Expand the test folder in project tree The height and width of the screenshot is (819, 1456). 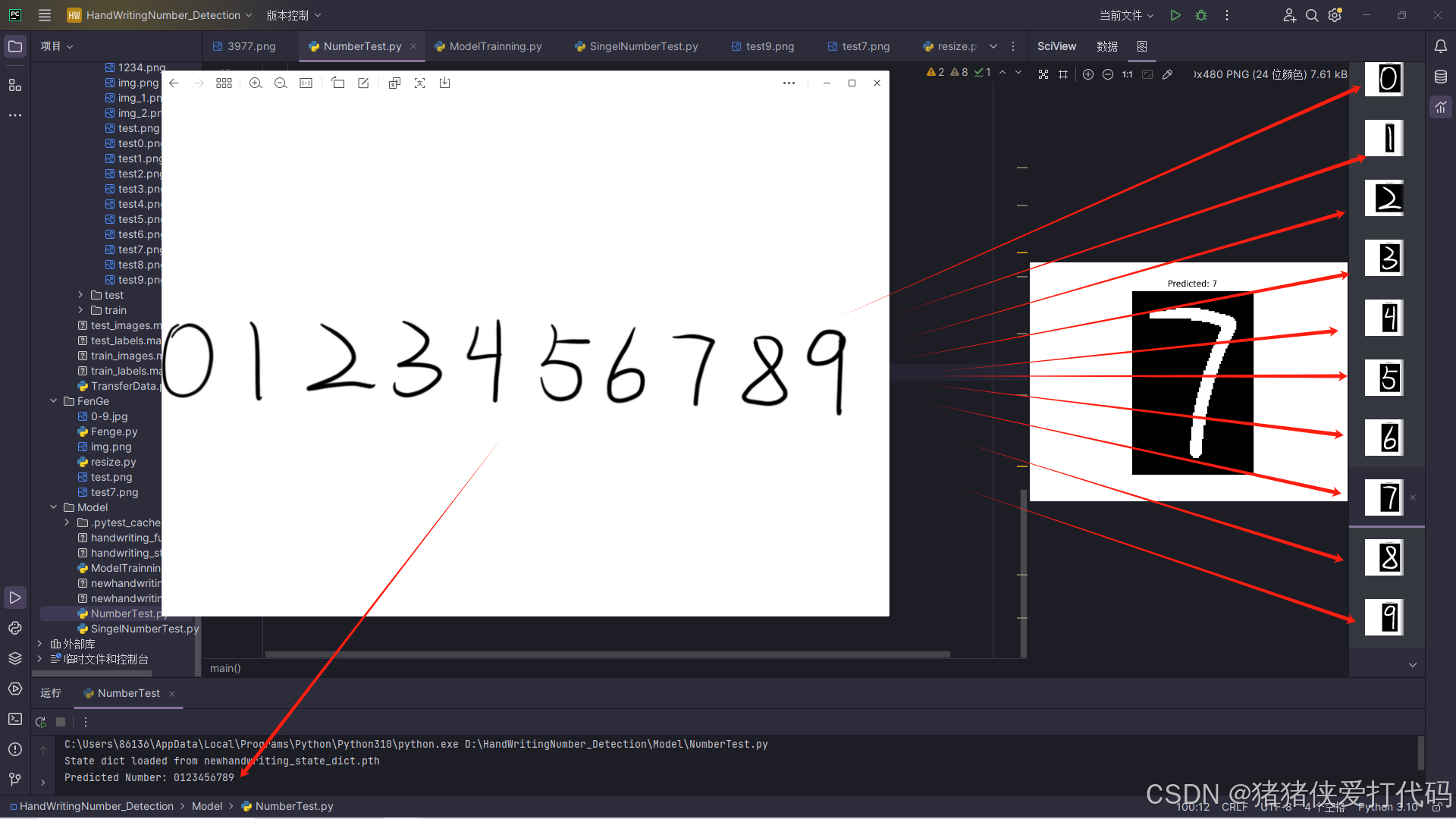coord(80,295)
